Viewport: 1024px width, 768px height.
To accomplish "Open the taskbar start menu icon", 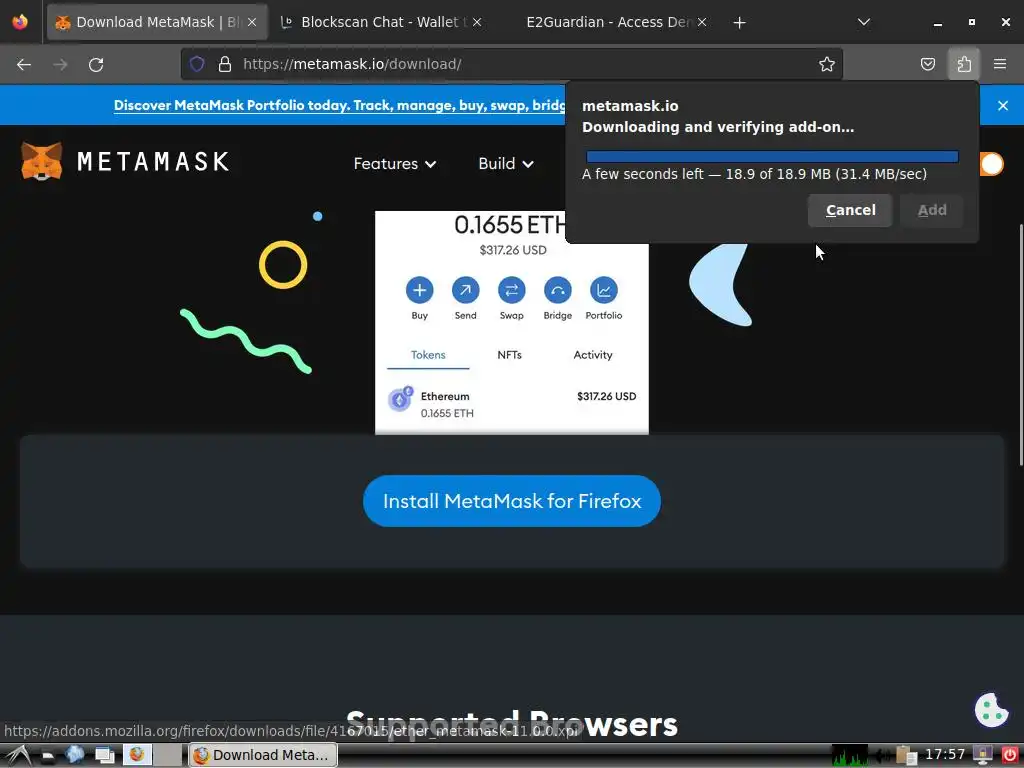I will pyautogui.click(x=18, y=755).
